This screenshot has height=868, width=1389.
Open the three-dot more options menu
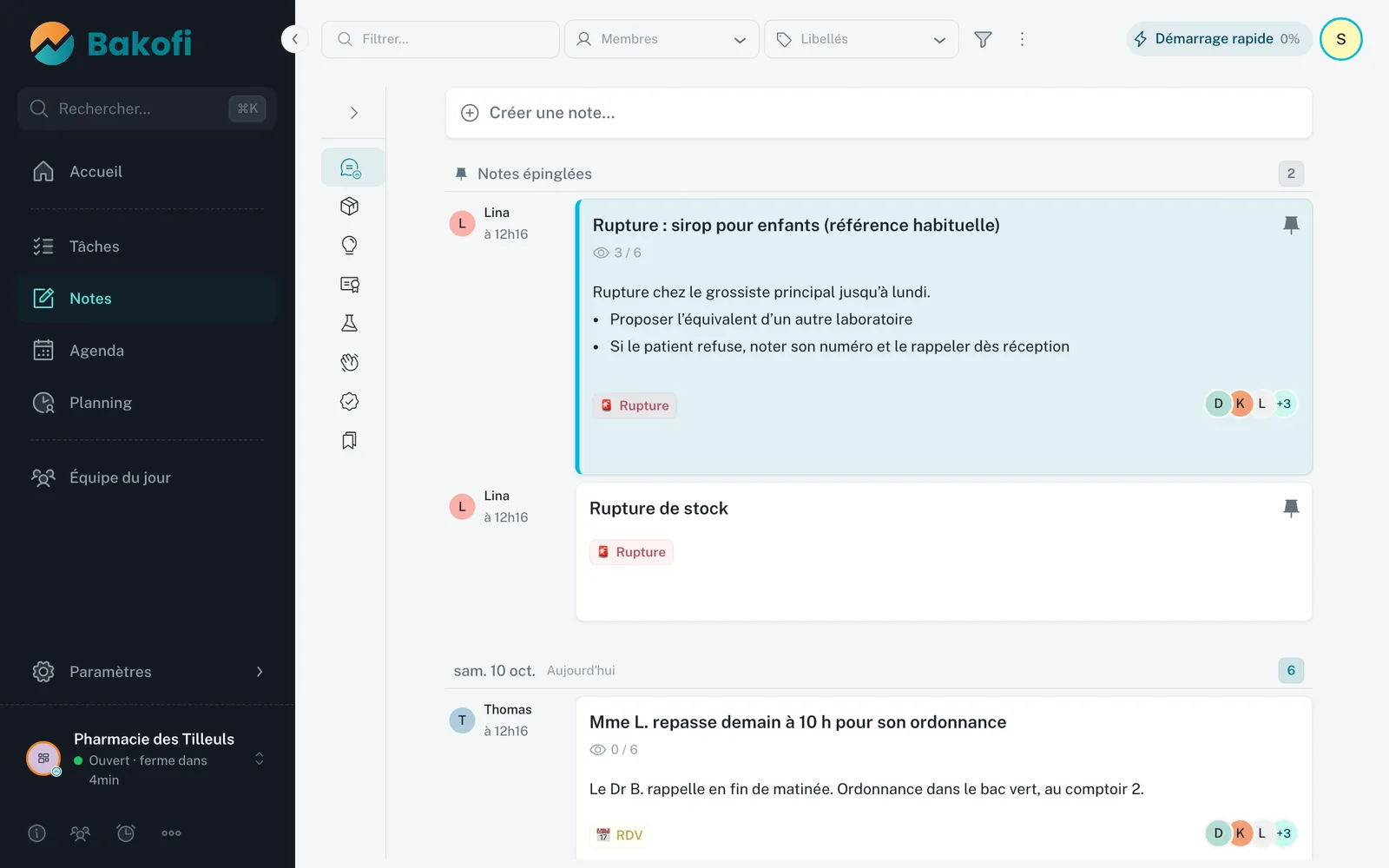(x=1022, y=39)
